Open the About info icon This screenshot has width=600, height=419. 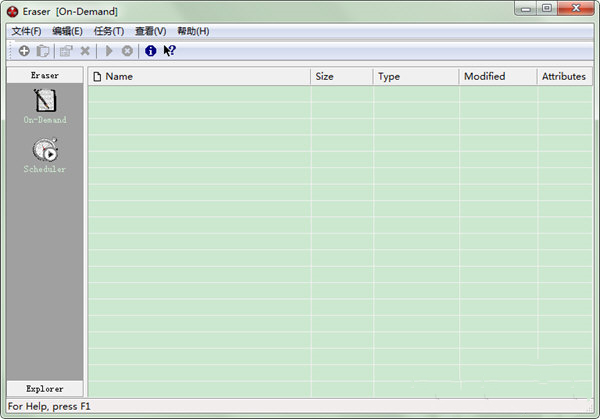point(150,50)
